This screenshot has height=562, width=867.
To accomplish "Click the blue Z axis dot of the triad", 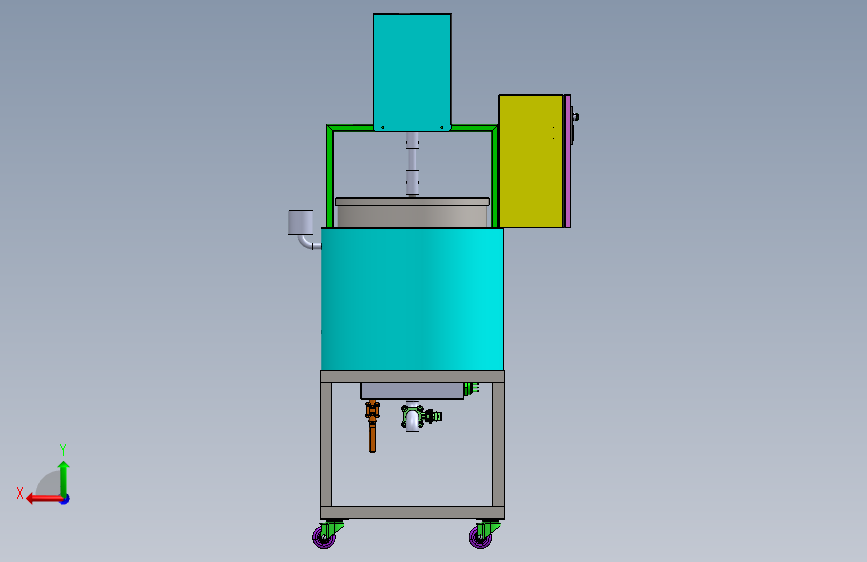I will [65, 499].
